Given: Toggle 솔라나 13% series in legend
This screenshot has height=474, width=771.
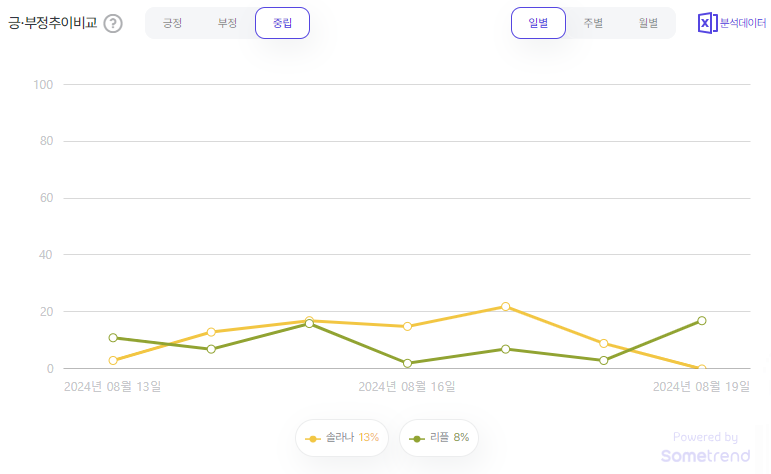Looking at the screenshot, I should coord(342,438).
